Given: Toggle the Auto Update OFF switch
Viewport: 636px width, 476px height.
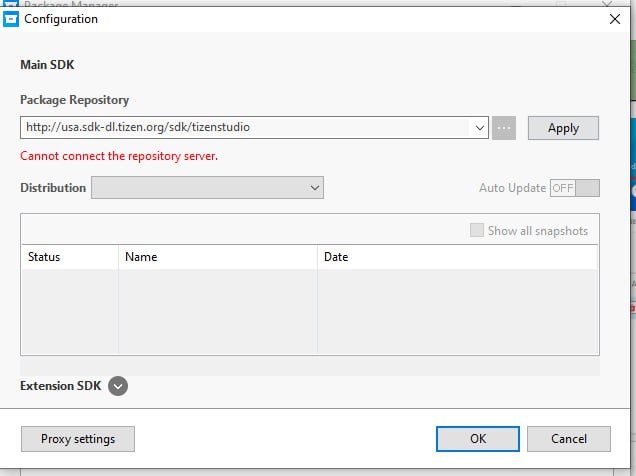Looking at the screenshot, I should point(574,188).
